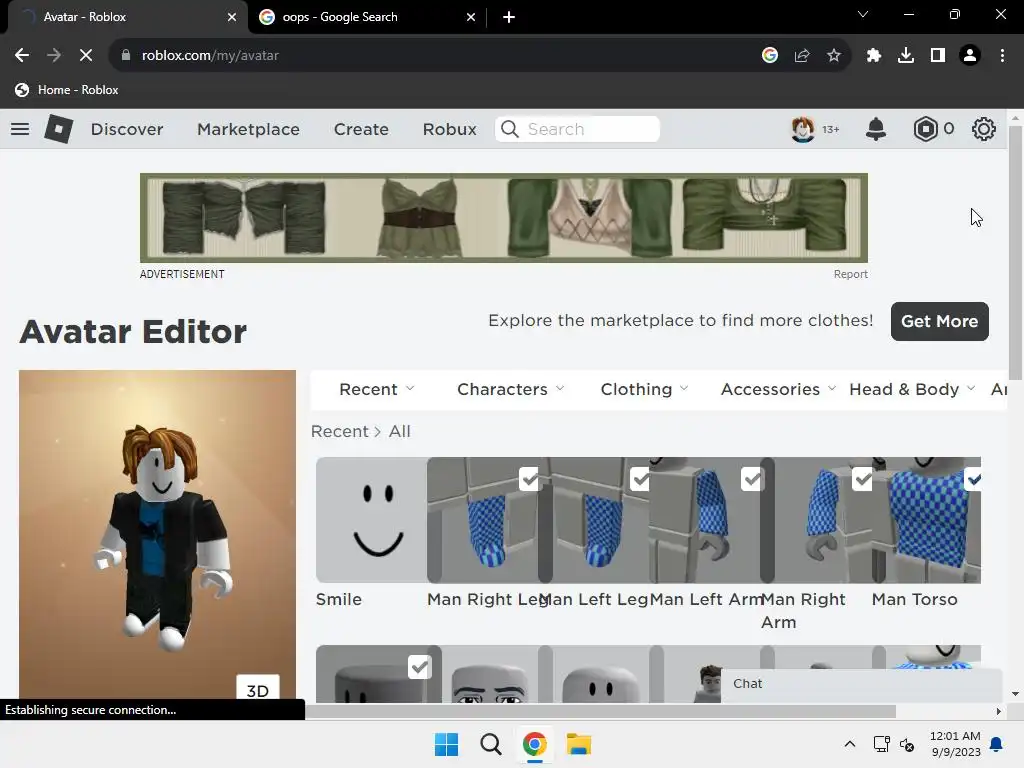Open Windows taskbar search
1024x768 pixels.
(490, 744)
